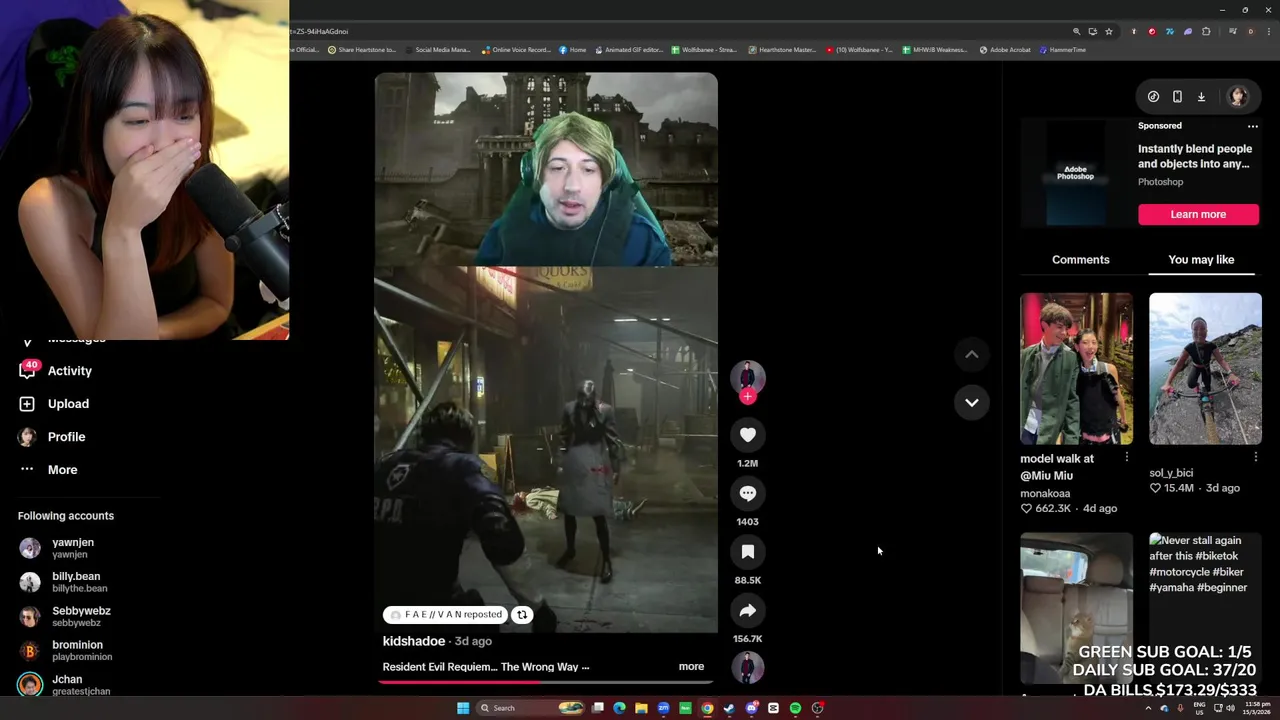The image size is (1280, 720).
Task: Open the Profile avatar icon in sidebar
Action: click(27, 437)
